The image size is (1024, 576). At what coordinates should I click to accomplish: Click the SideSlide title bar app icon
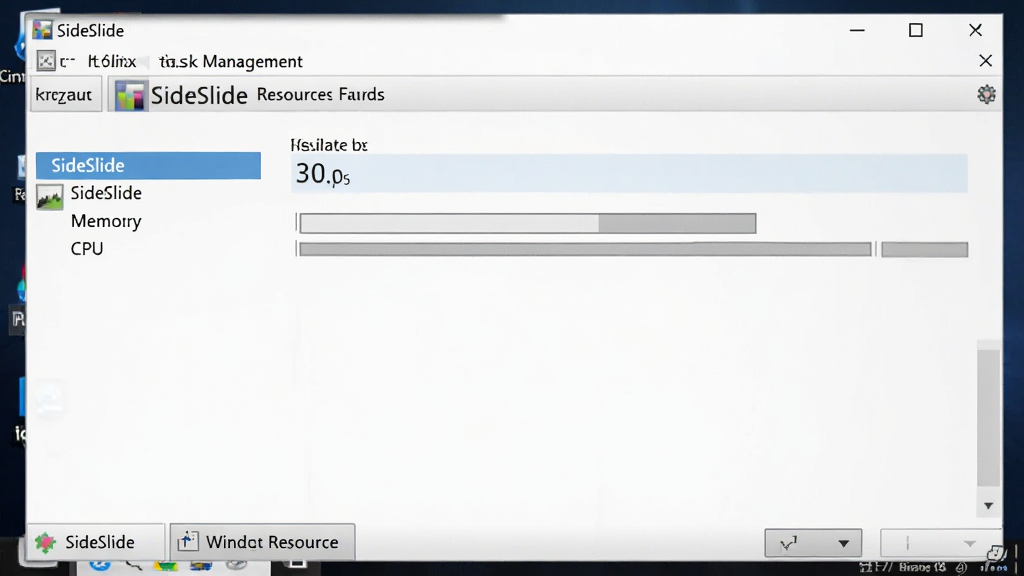click(42, 30)
